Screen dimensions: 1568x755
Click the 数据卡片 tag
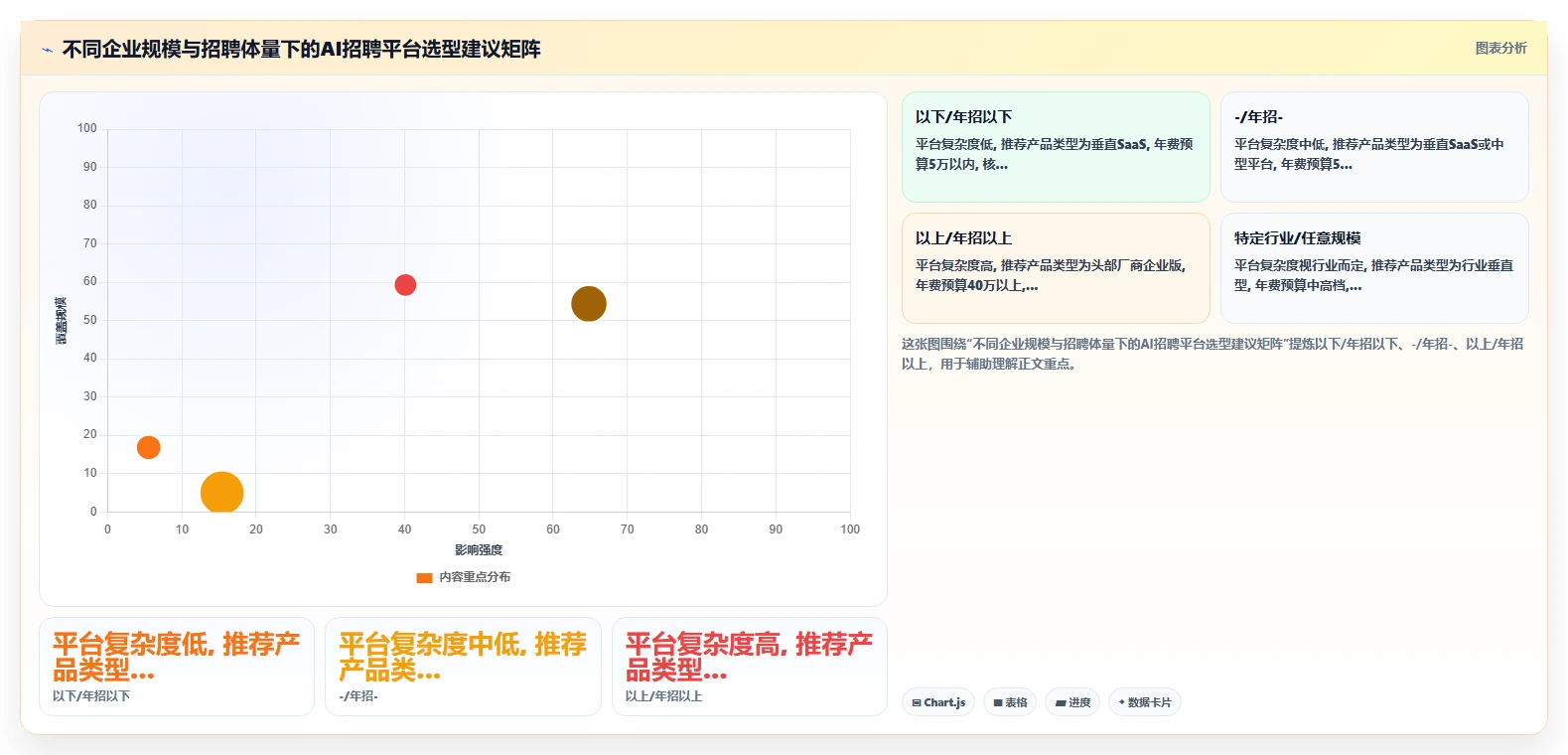(1145, 702)
